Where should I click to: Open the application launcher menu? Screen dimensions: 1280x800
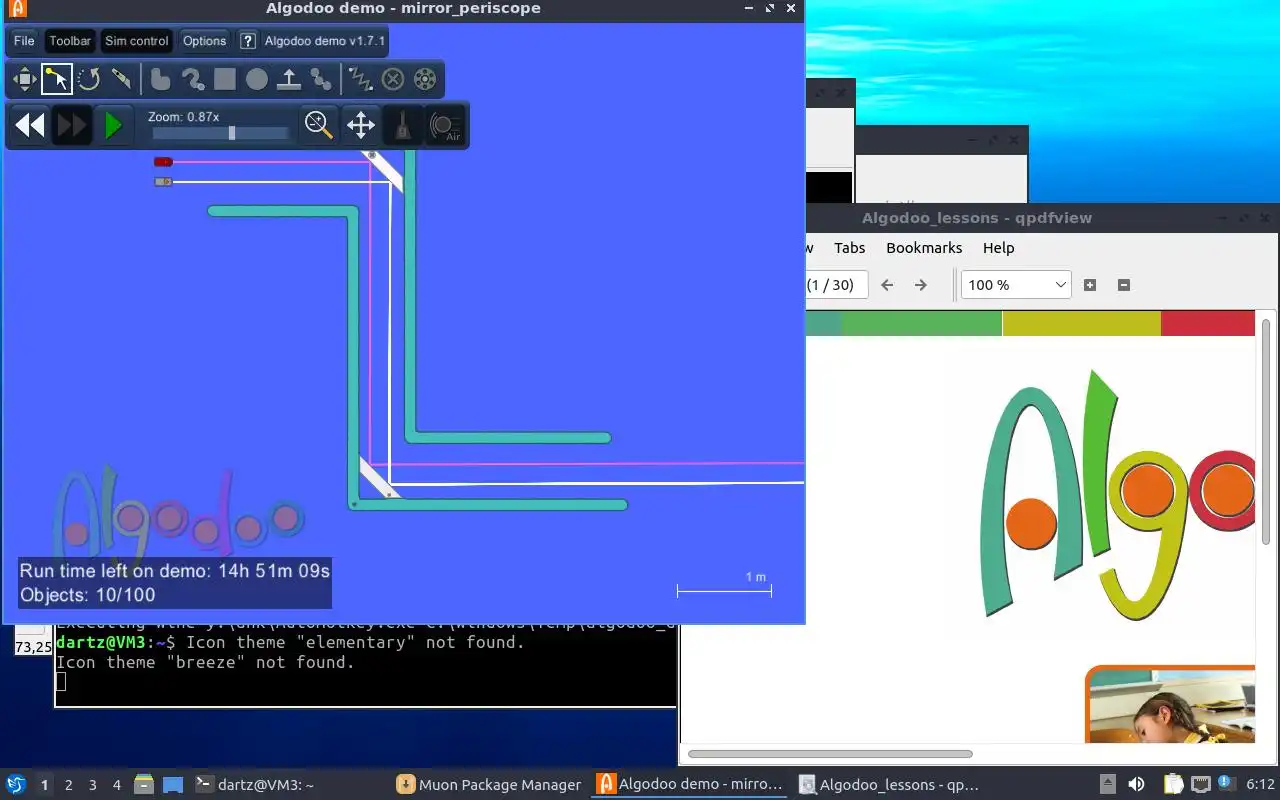pyautogui.click(x=16, y=785)
